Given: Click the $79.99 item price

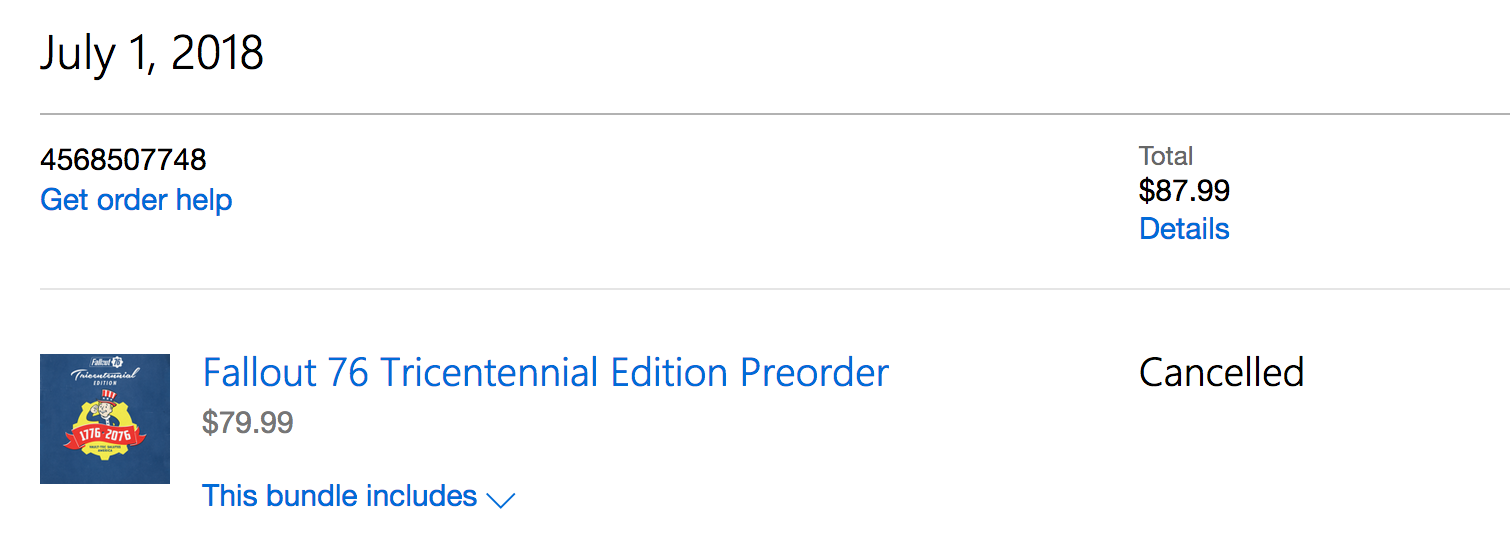Looking at the screenshot, I should (x=248, y=422).
